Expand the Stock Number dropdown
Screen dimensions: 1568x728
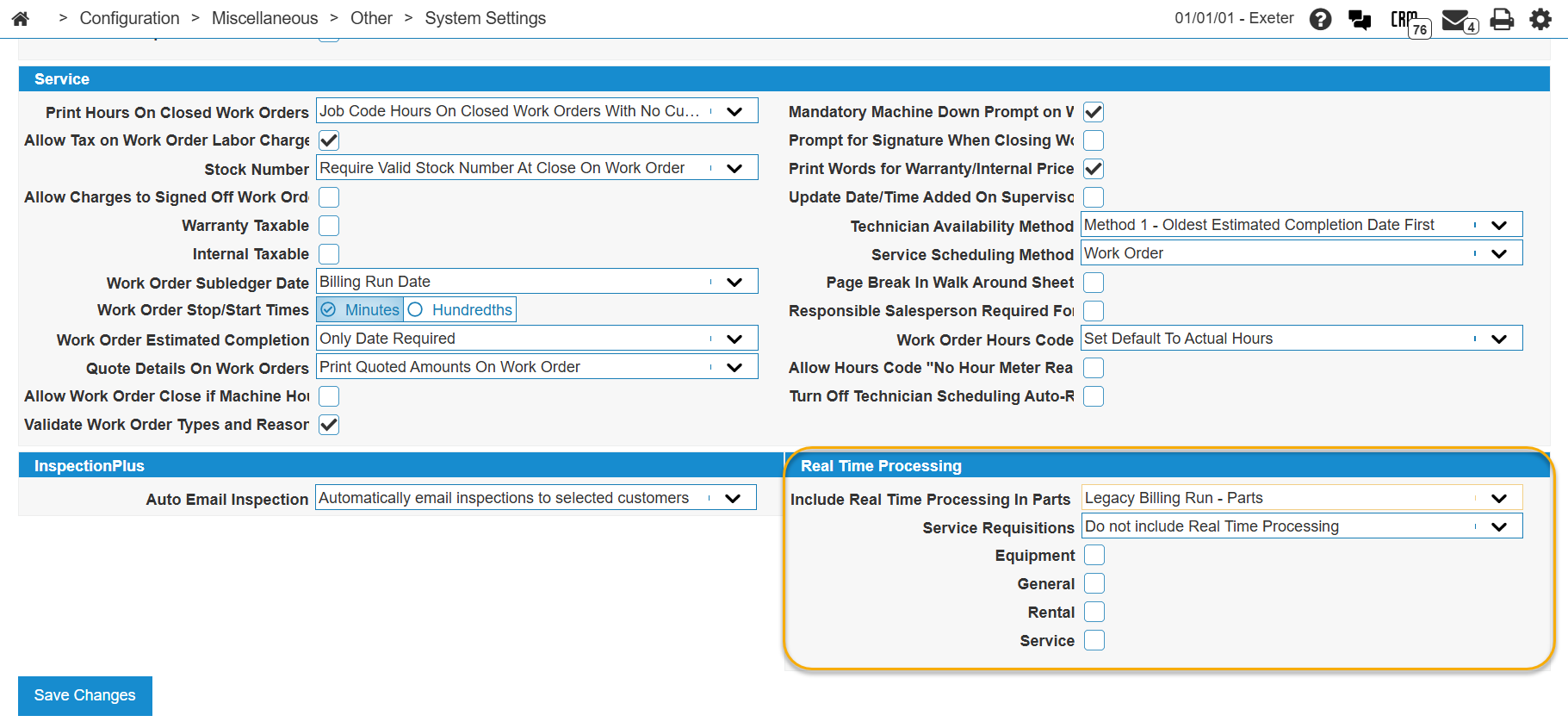click(x=734, y=168)
